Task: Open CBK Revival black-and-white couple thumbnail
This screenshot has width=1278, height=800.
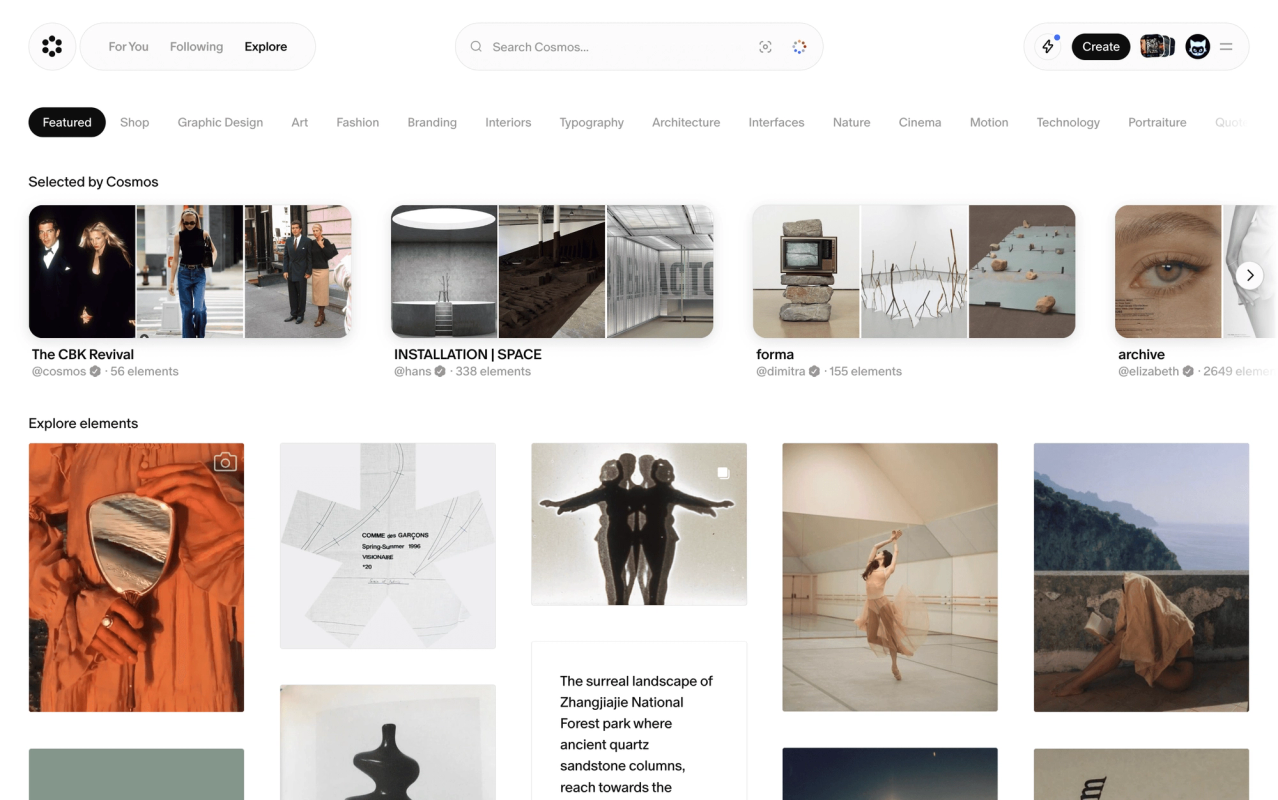Action: [x=82, y=271]
